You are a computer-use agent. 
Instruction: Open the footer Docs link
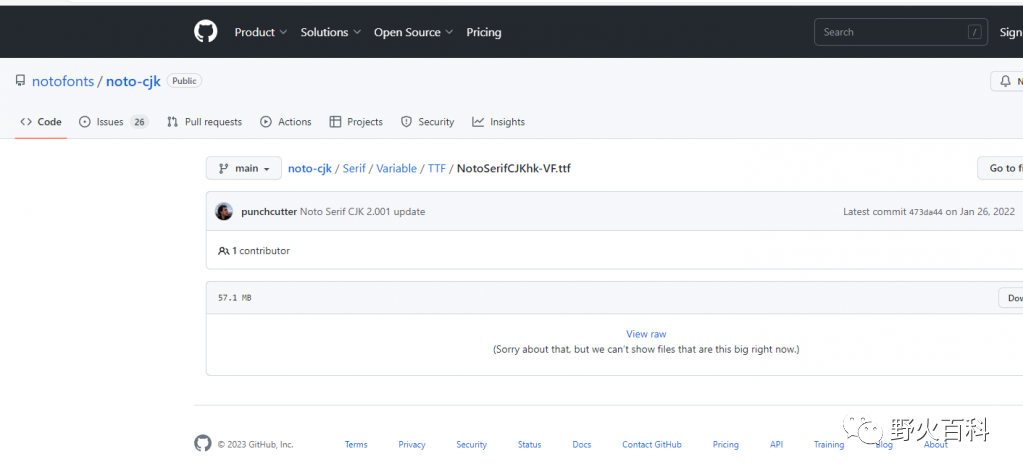coord(582,444)
